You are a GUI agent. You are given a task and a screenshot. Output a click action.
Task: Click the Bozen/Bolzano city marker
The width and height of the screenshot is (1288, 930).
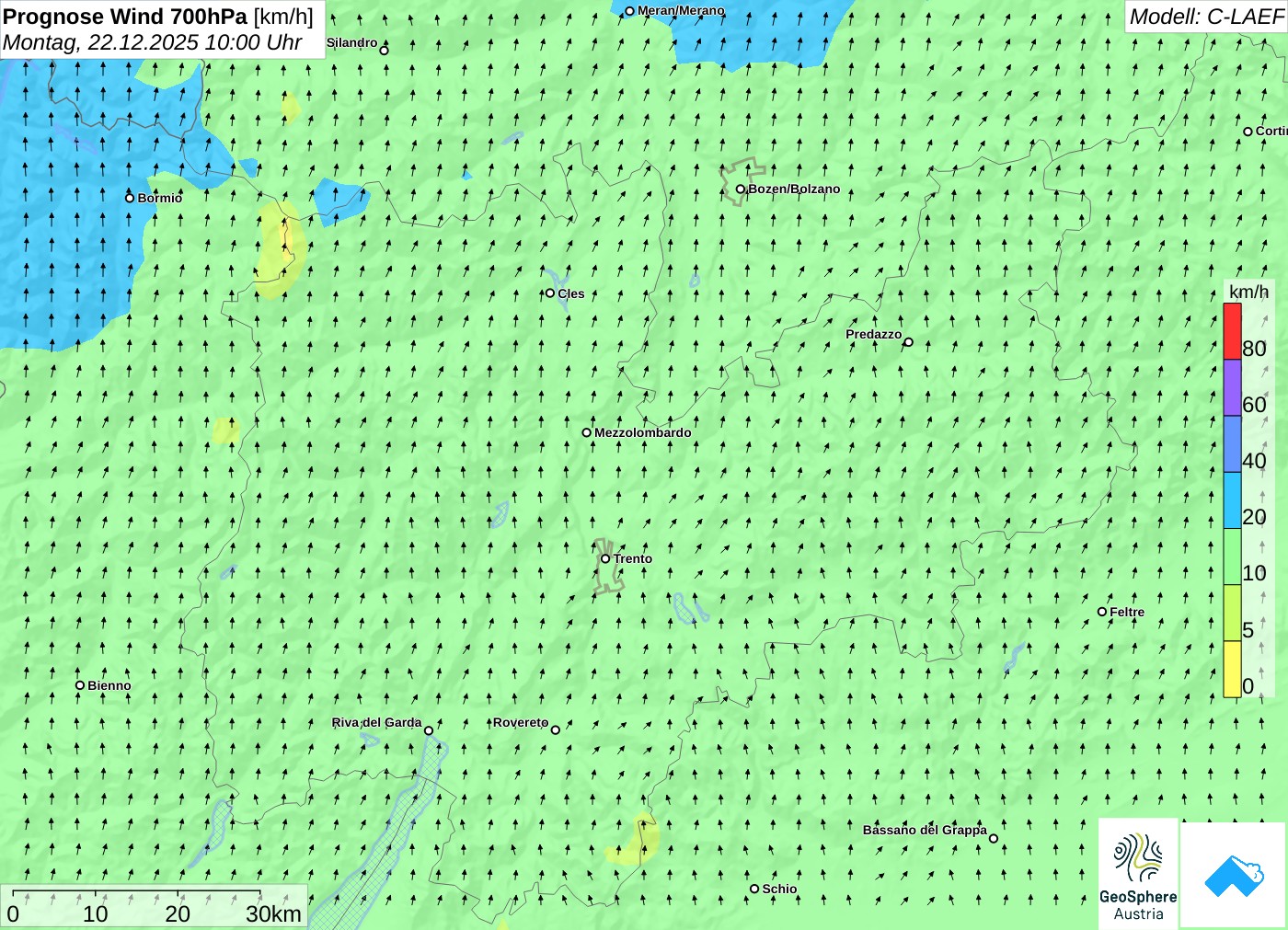[x=741, y=189]
